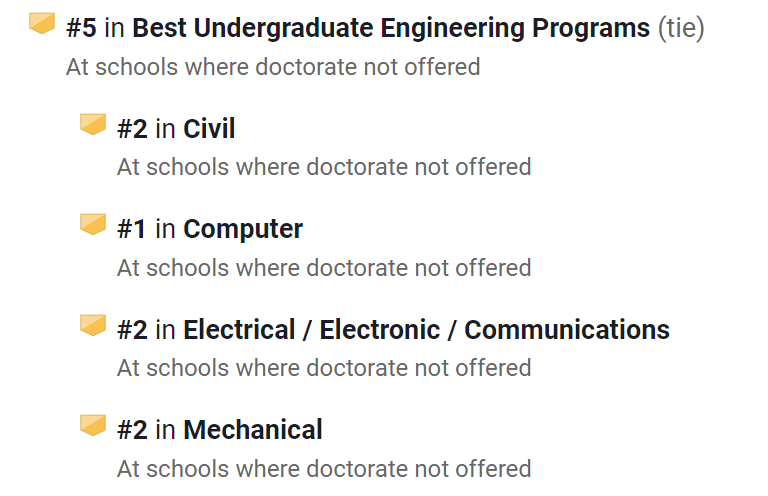Click the doctorate note under Mechanical
The width and height of the screenshot is (768, 496).
[324, 469]
